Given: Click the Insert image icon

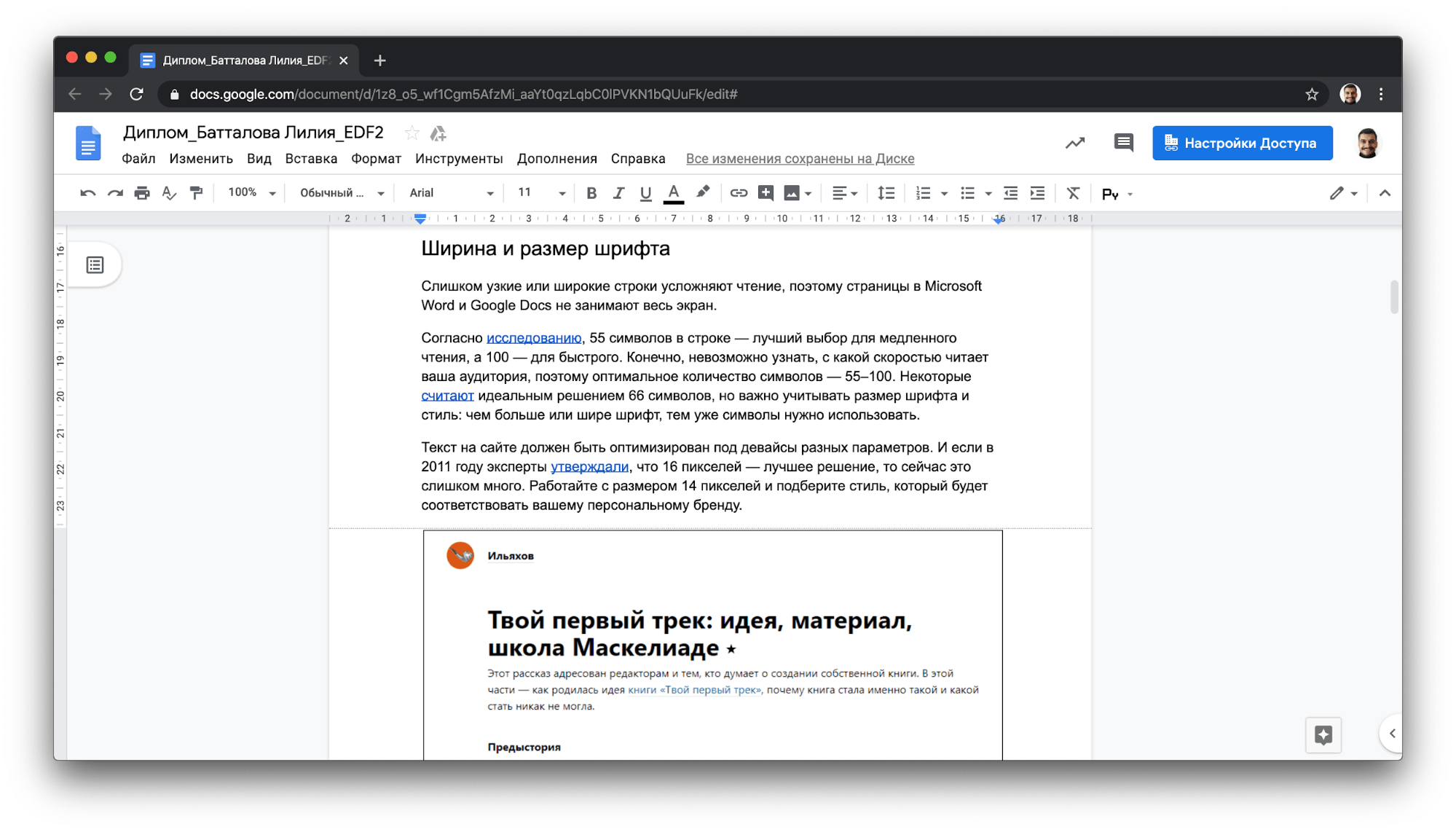Looking at the screenshot, I should [791, 192].
